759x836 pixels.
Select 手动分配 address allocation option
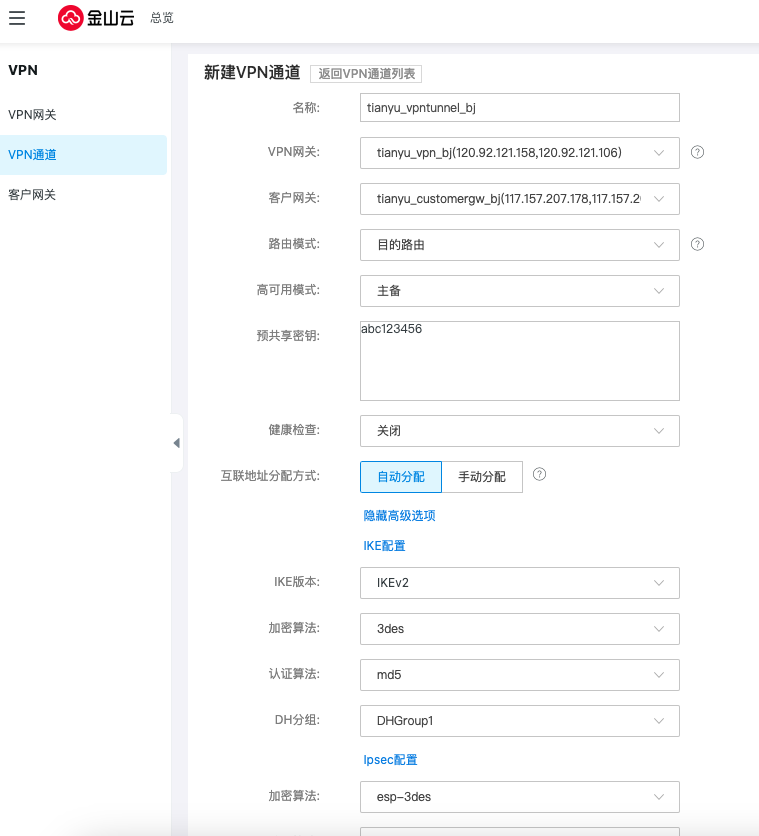tap(482, 477)
